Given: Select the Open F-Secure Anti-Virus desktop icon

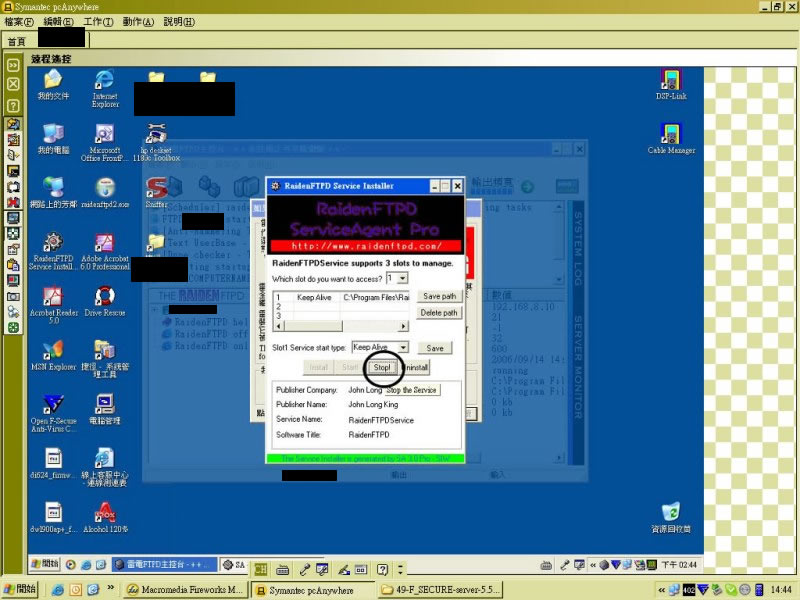Looking at the screenshot, I should click(53, 413).
